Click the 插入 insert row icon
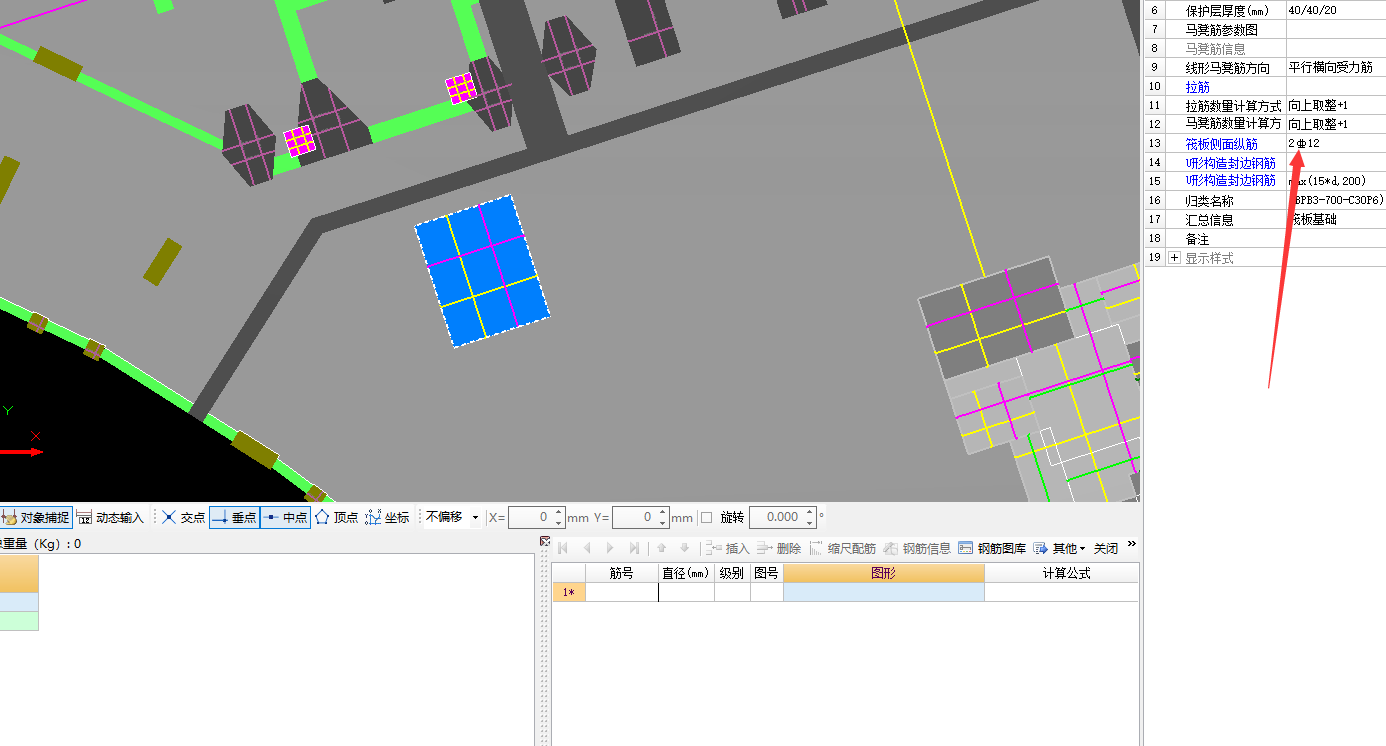 tap(726, 548)
